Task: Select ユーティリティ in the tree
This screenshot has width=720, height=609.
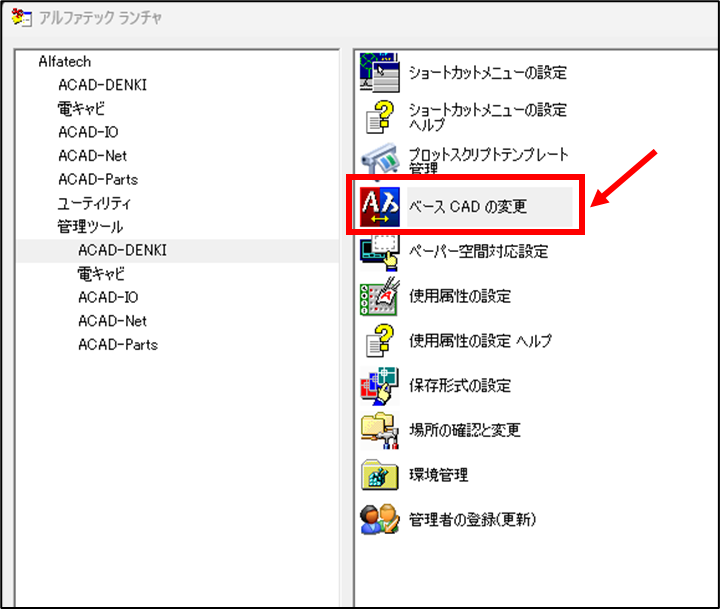Action: point(94,203)
